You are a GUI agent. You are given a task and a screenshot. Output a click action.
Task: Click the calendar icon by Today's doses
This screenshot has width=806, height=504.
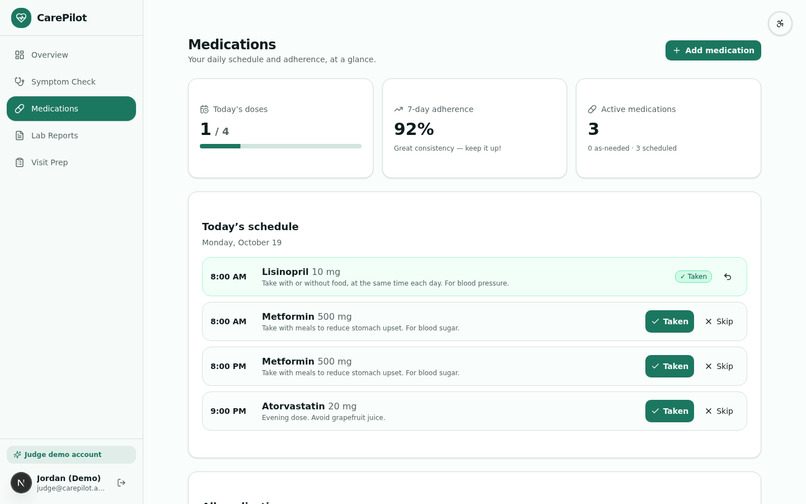click(x=204, y=109)
